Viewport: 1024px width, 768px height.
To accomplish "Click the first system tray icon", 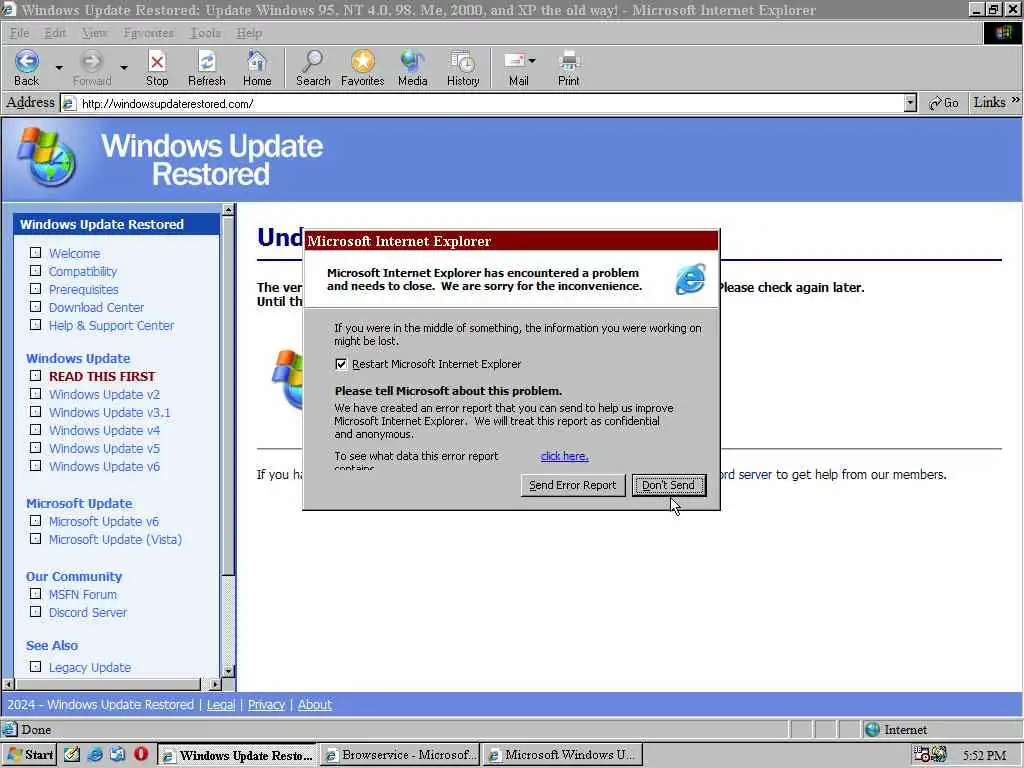I will pyautogui.click(x=921, y=754).
